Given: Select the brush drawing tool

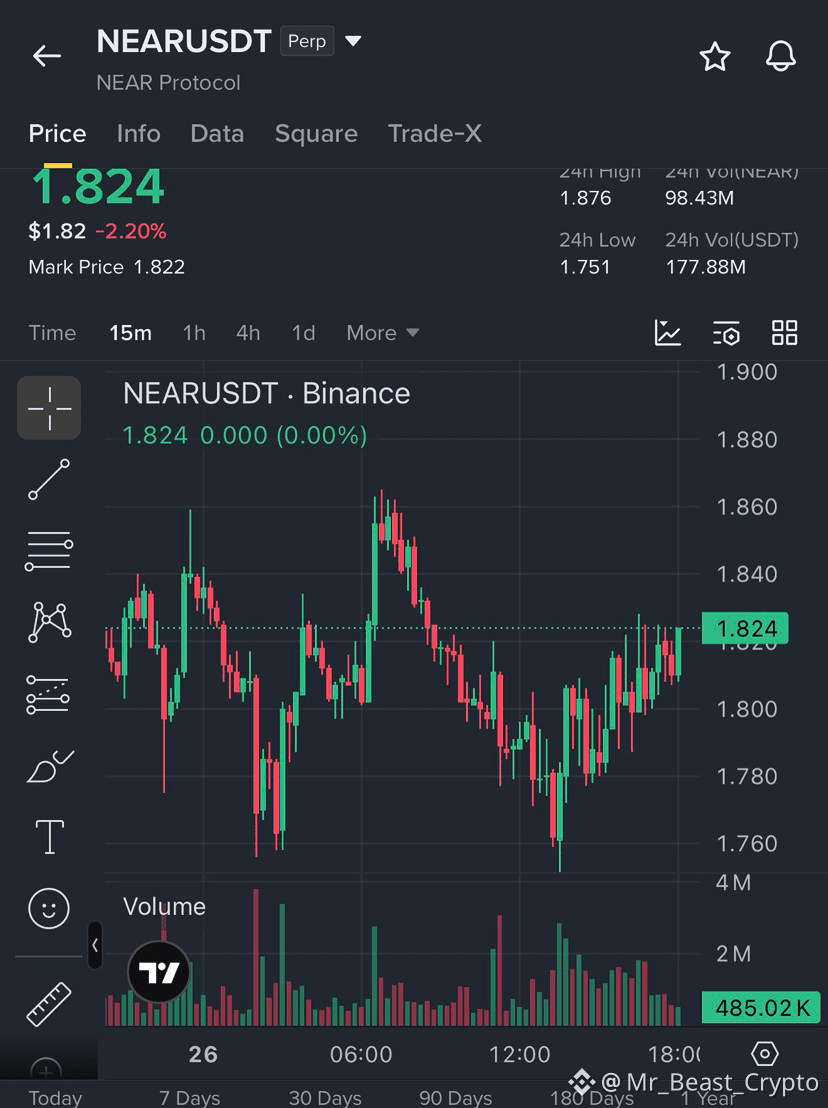Looking at the screenshot, I should [x=49, y=767].
